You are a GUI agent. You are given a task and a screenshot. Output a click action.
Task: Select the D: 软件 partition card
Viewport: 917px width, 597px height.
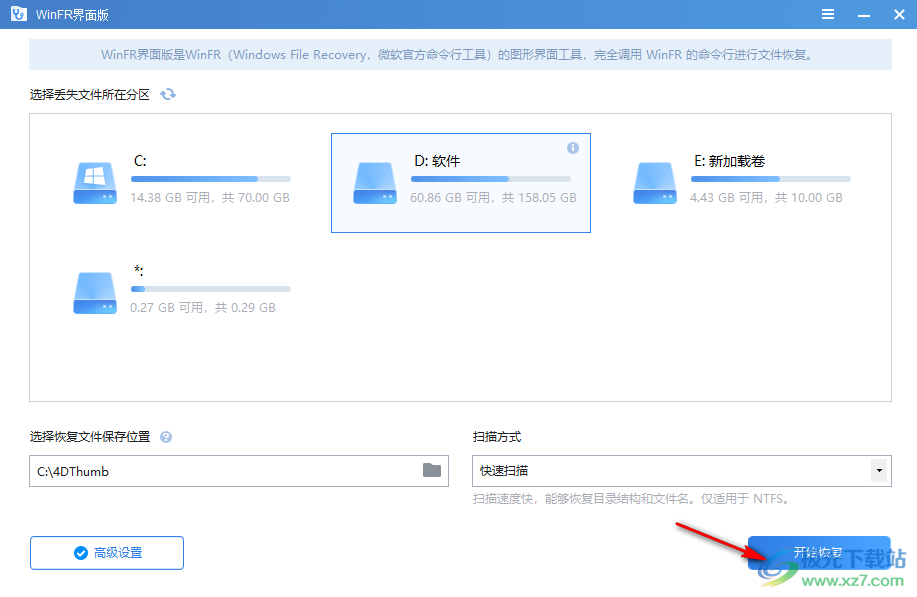(x=460, y=182)
